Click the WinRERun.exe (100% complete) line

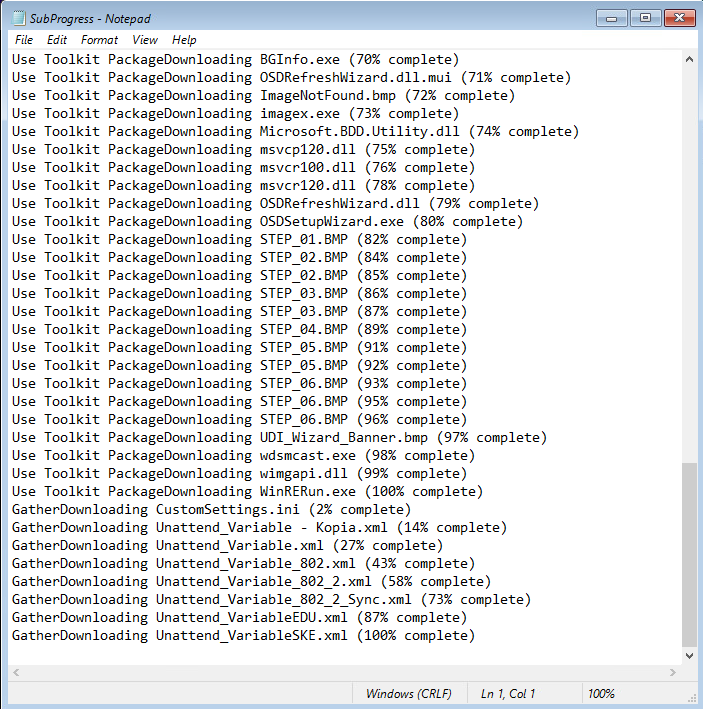(248, 492)
